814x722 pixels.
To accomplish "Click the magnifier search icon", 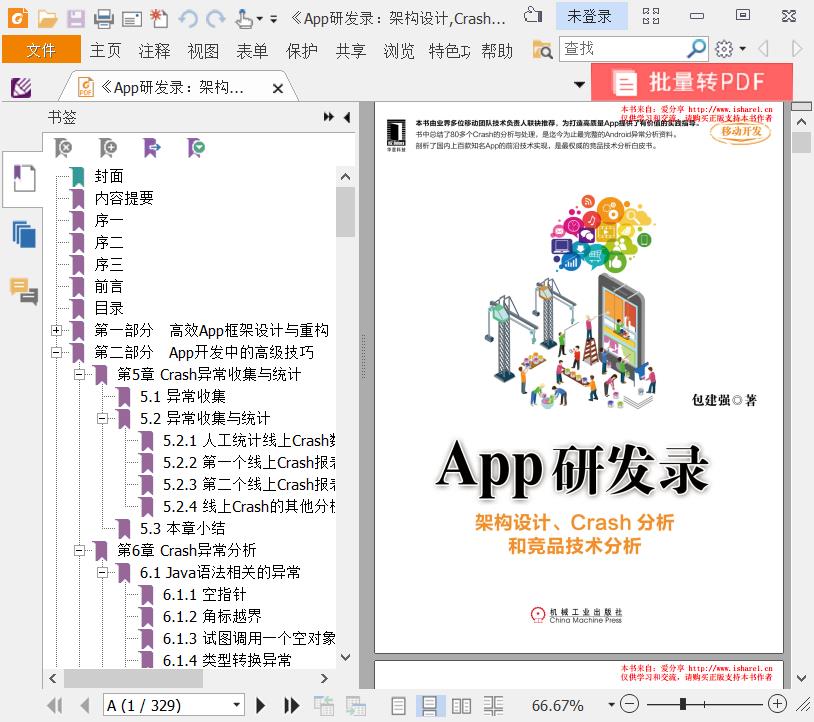I will coord(696,49).
